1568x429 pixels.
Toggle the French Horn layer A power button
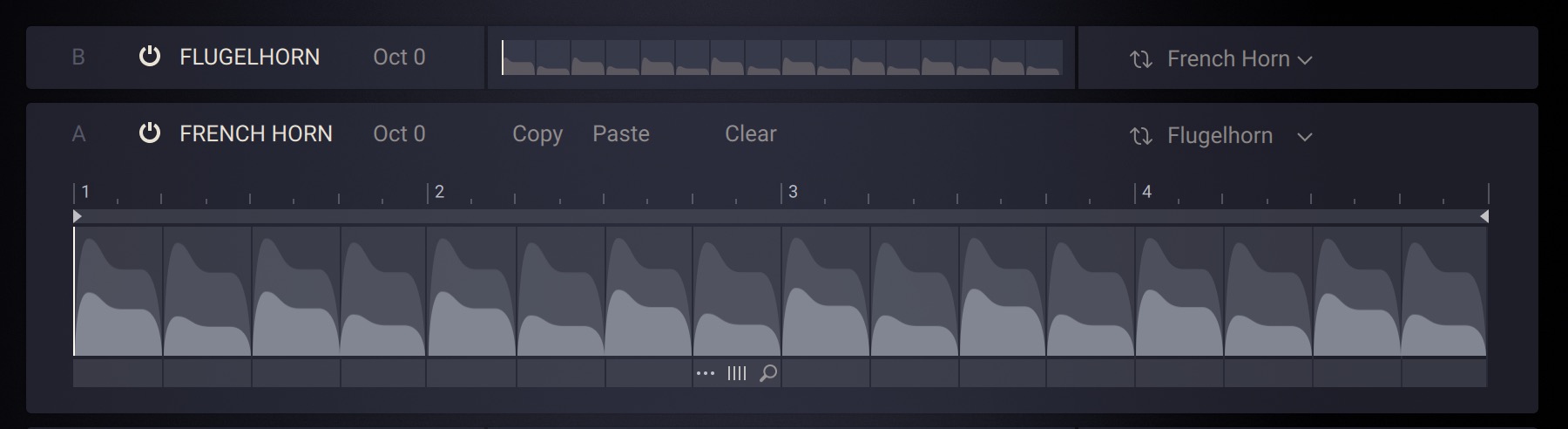(x=150, y=133)
